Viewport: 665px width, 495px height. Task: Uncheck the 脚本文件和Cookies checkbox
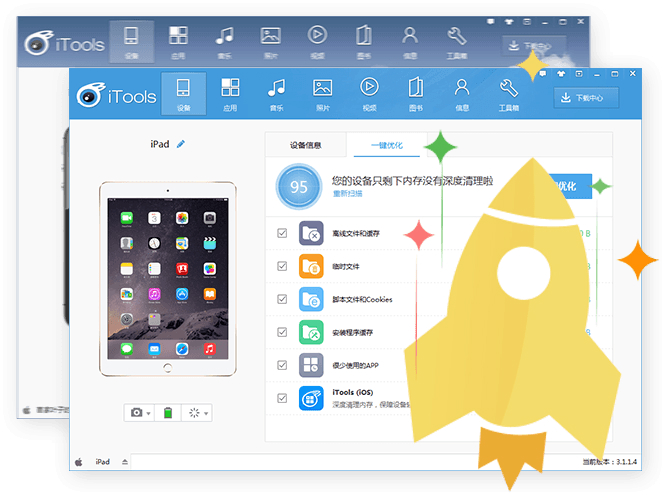(282, 299)
